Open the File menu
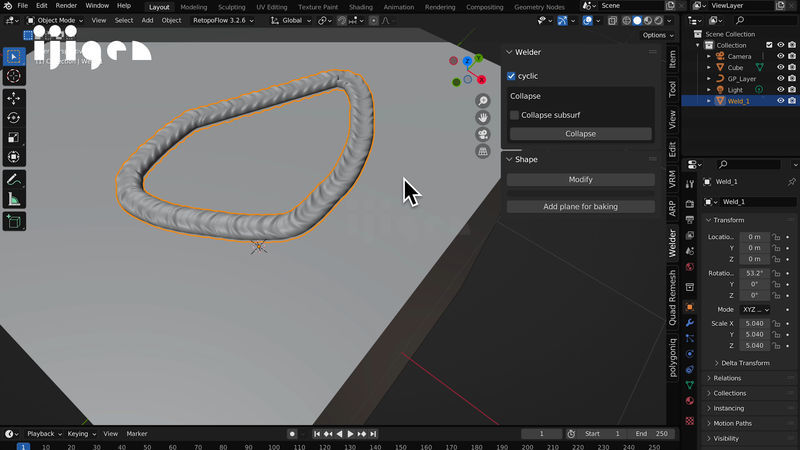This screenshot has height=450, width=800. coord(22,6)
